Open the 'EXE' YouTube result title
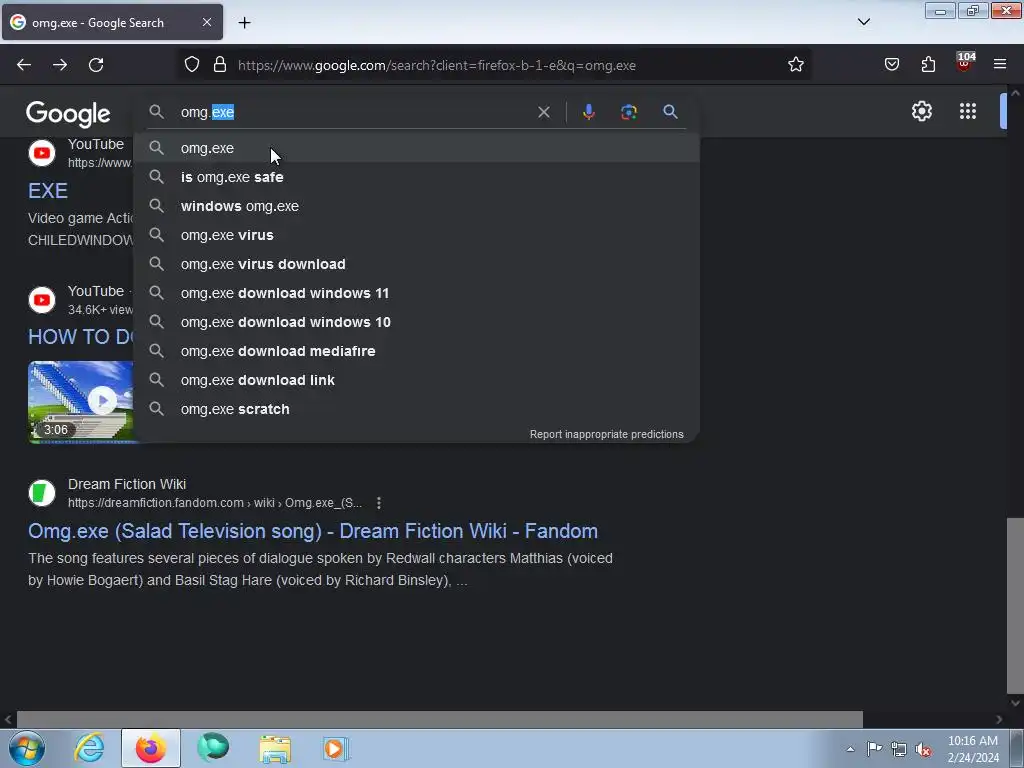 (x=48, y=191)
